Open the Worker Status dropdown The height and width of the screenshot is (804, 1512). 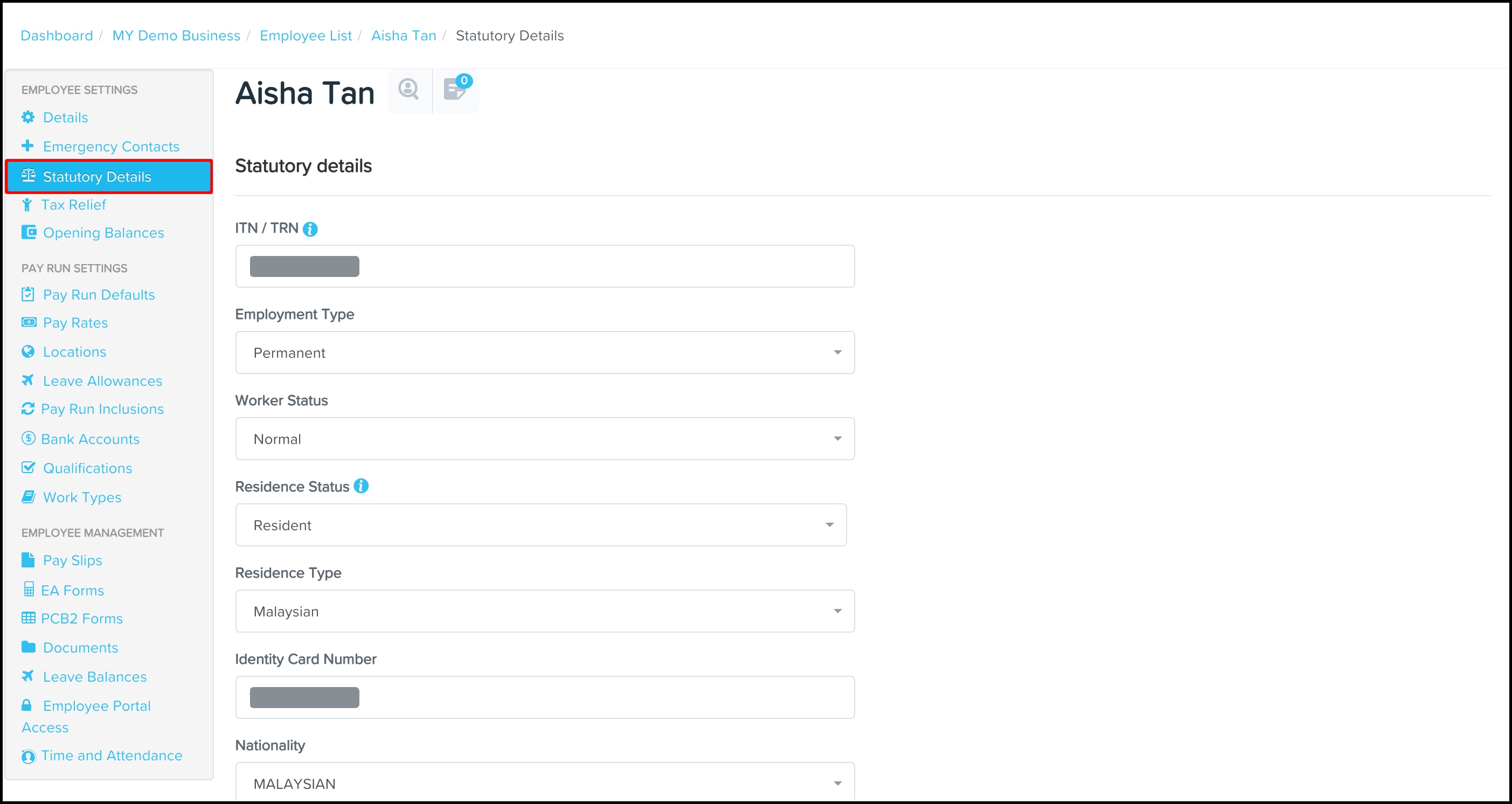pos(544,439)
